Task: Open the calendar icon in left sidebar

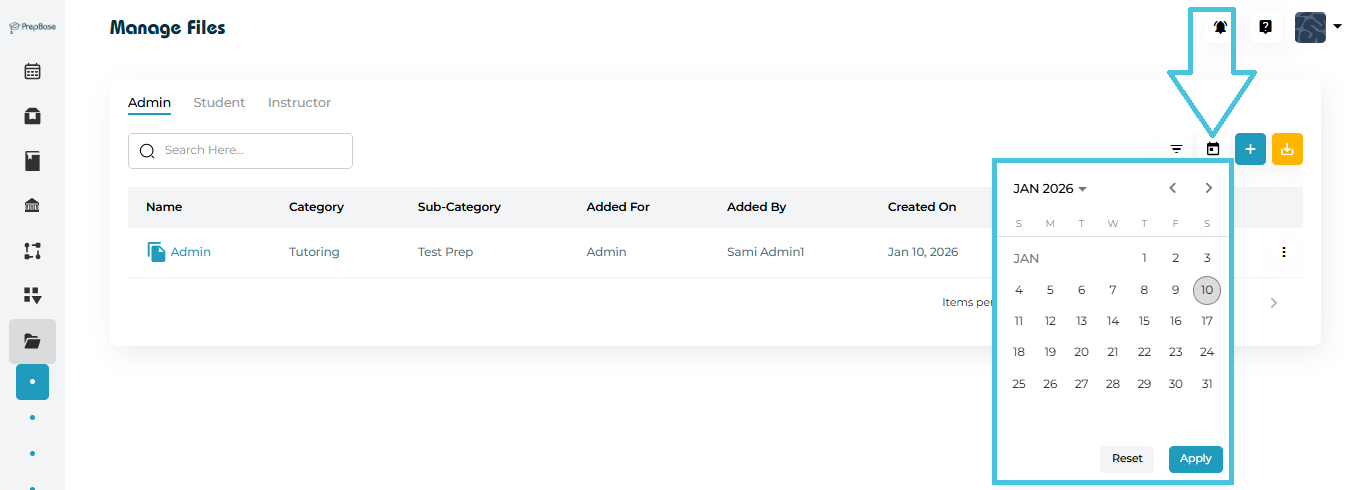Action: point(32,72)
